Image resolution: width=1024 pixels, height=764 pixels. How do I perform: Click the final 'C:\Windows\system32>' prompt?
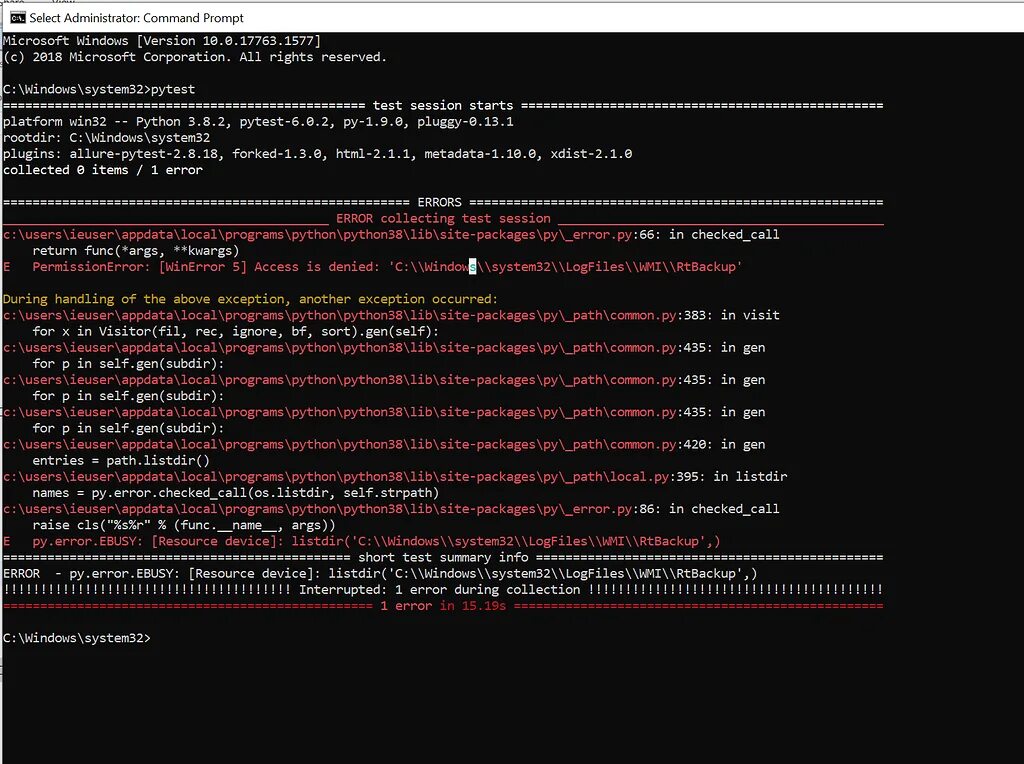click(76, 638)
